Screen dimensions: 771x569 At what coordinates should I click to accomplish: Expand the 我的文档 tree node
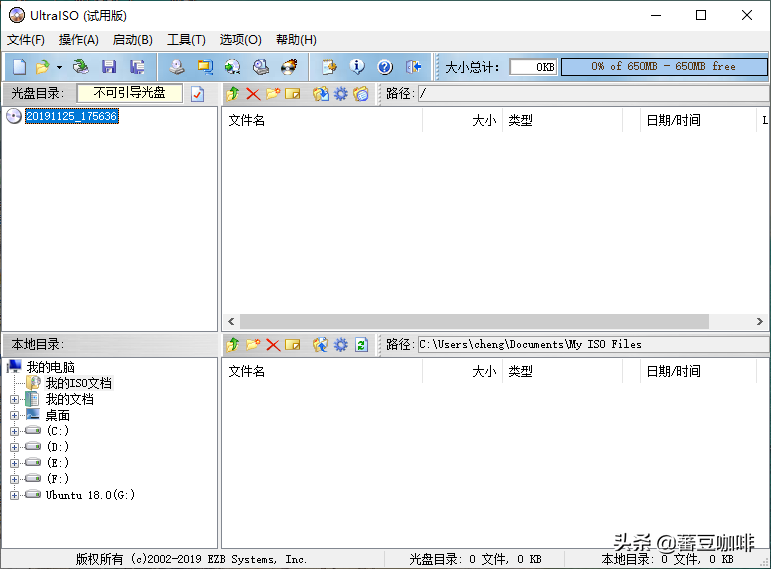tap(14, 399)
